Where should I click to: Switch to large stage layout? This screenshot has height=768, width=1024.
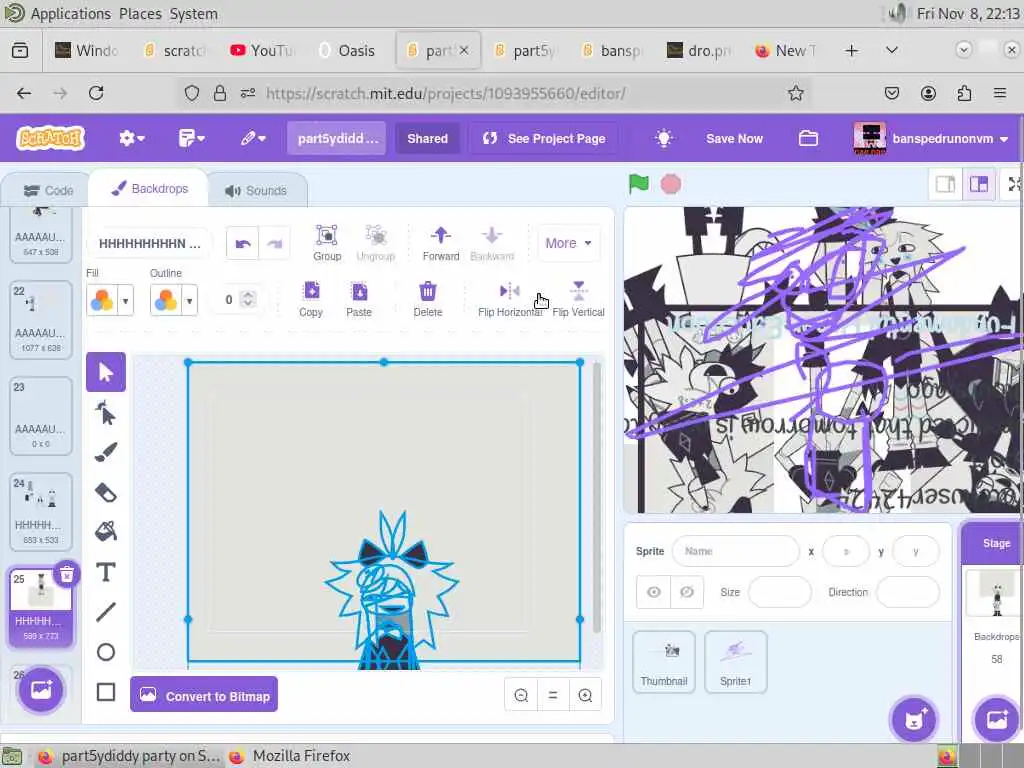point(978,185)
